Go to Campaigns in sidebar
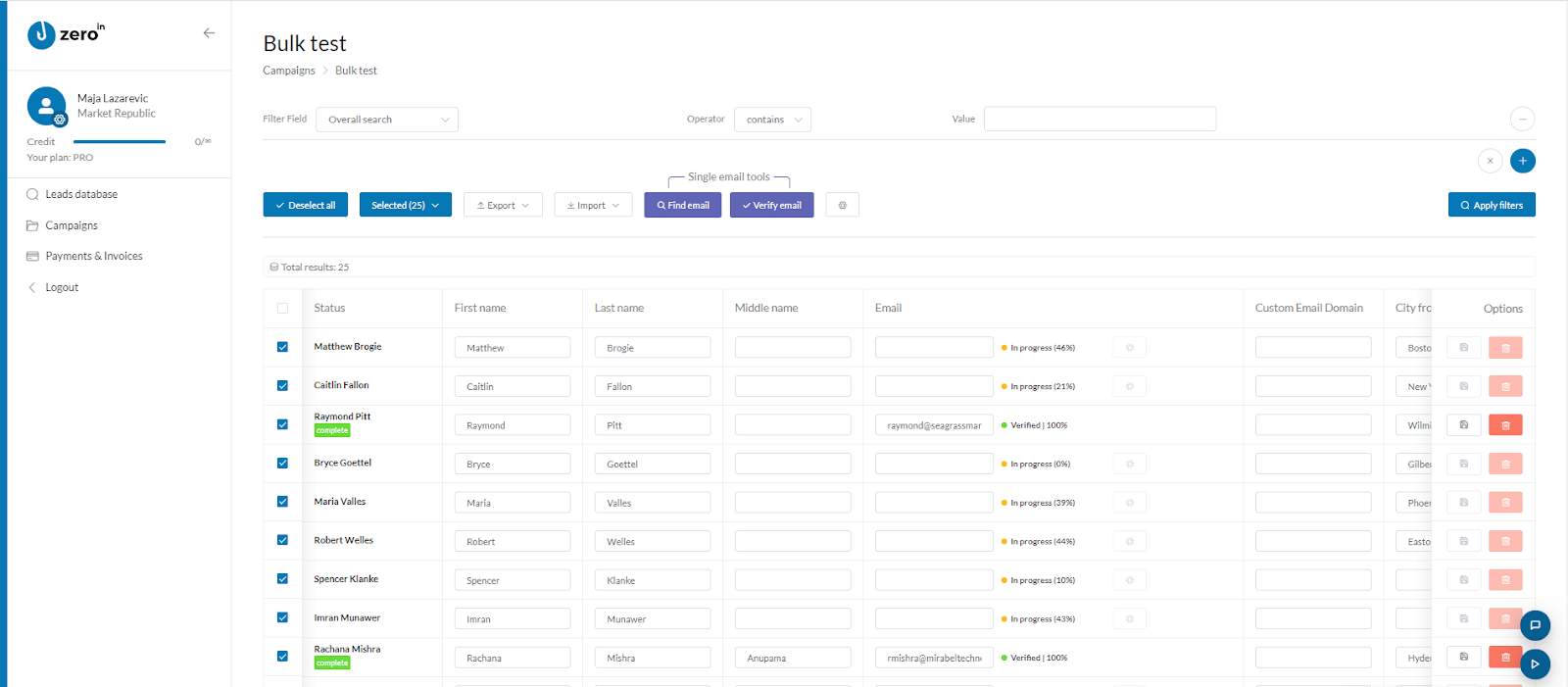This screenshot has height=687, width=1568. [x=72, y=225]
